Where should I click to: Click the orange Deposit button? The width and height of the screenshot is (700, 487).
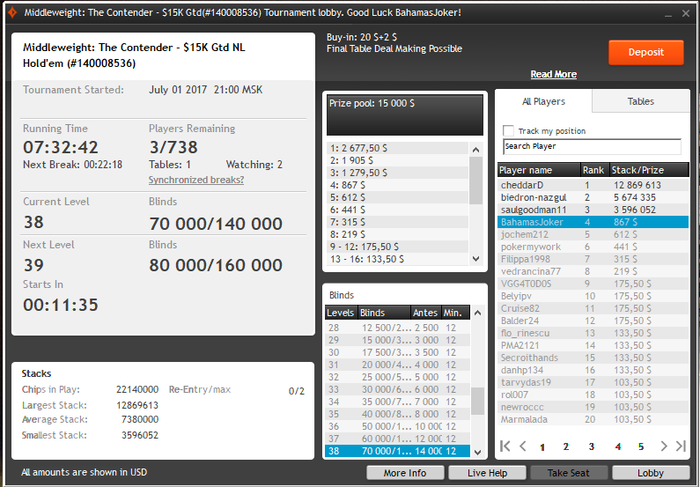tap(646, 52)
